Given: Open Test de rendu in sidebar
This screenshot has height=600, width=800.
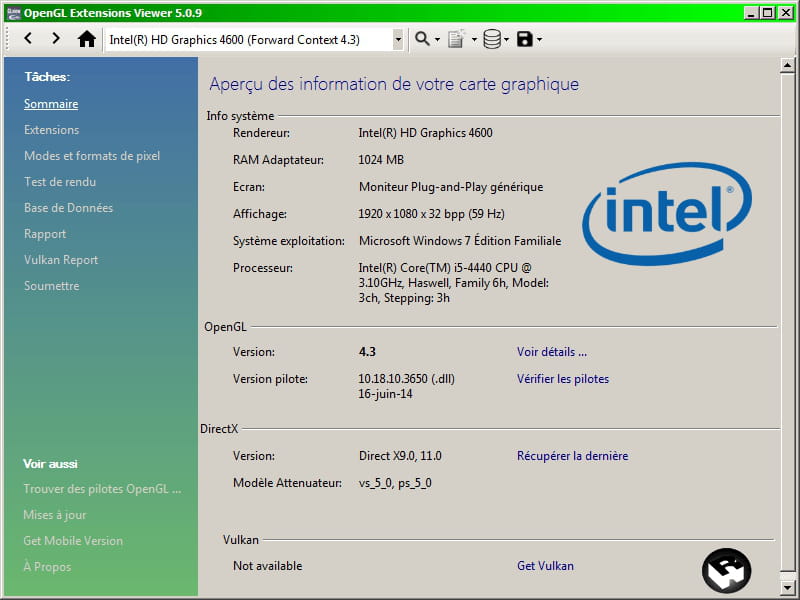Looking at the screenshot, I should click(60, 182).
